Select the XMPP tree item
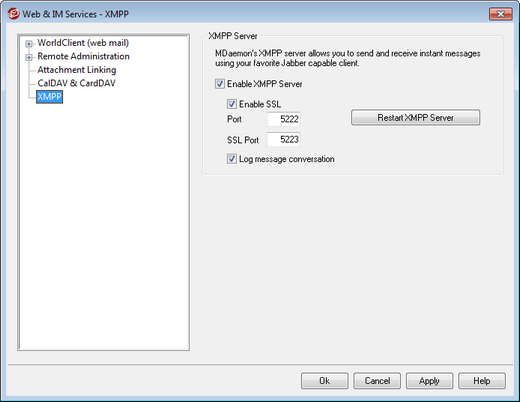Viewport: 520px width, 402px height. (49, 97)
